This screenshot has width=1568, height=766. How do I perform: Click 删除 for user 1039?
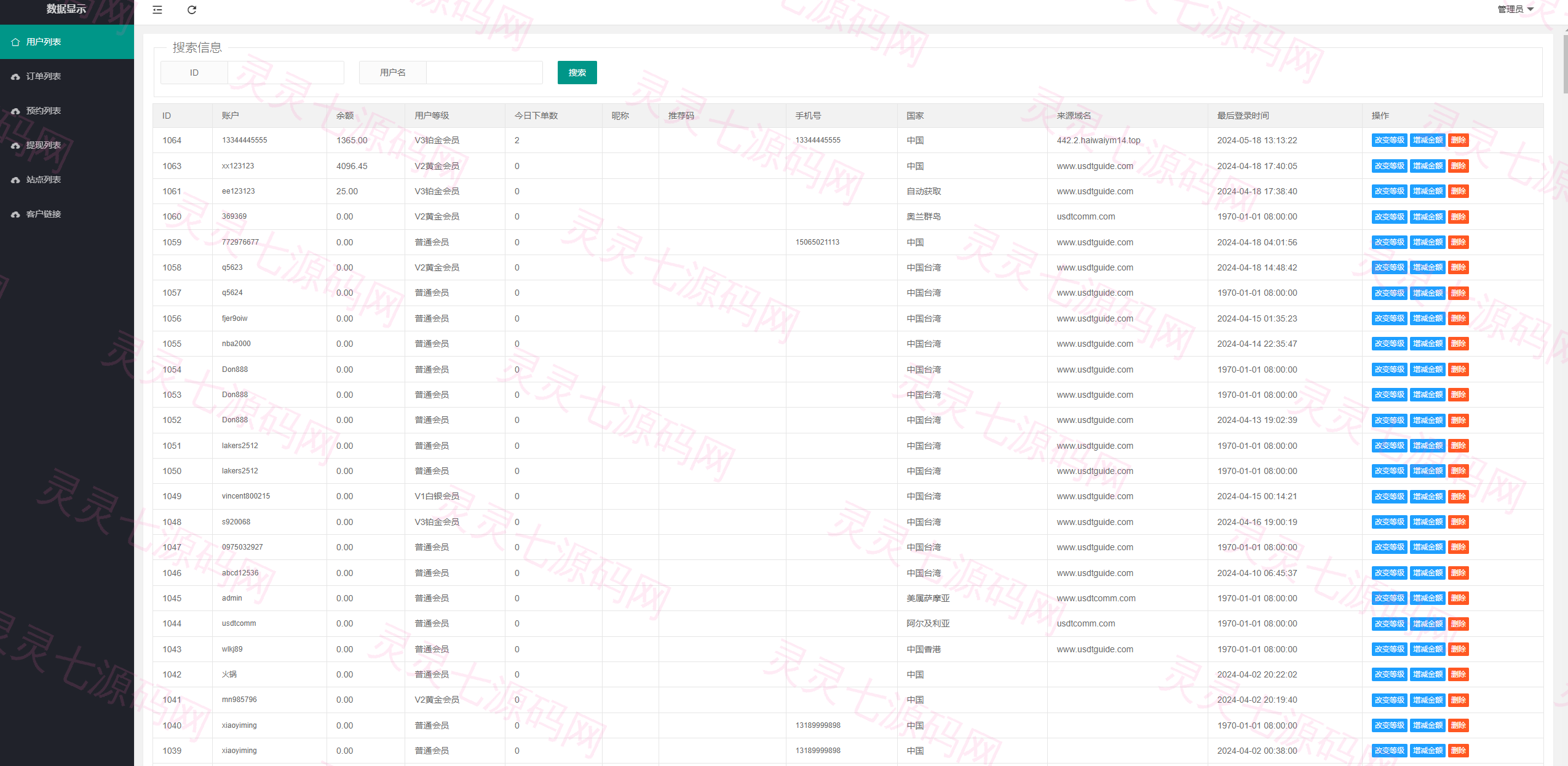[1458, 751]
